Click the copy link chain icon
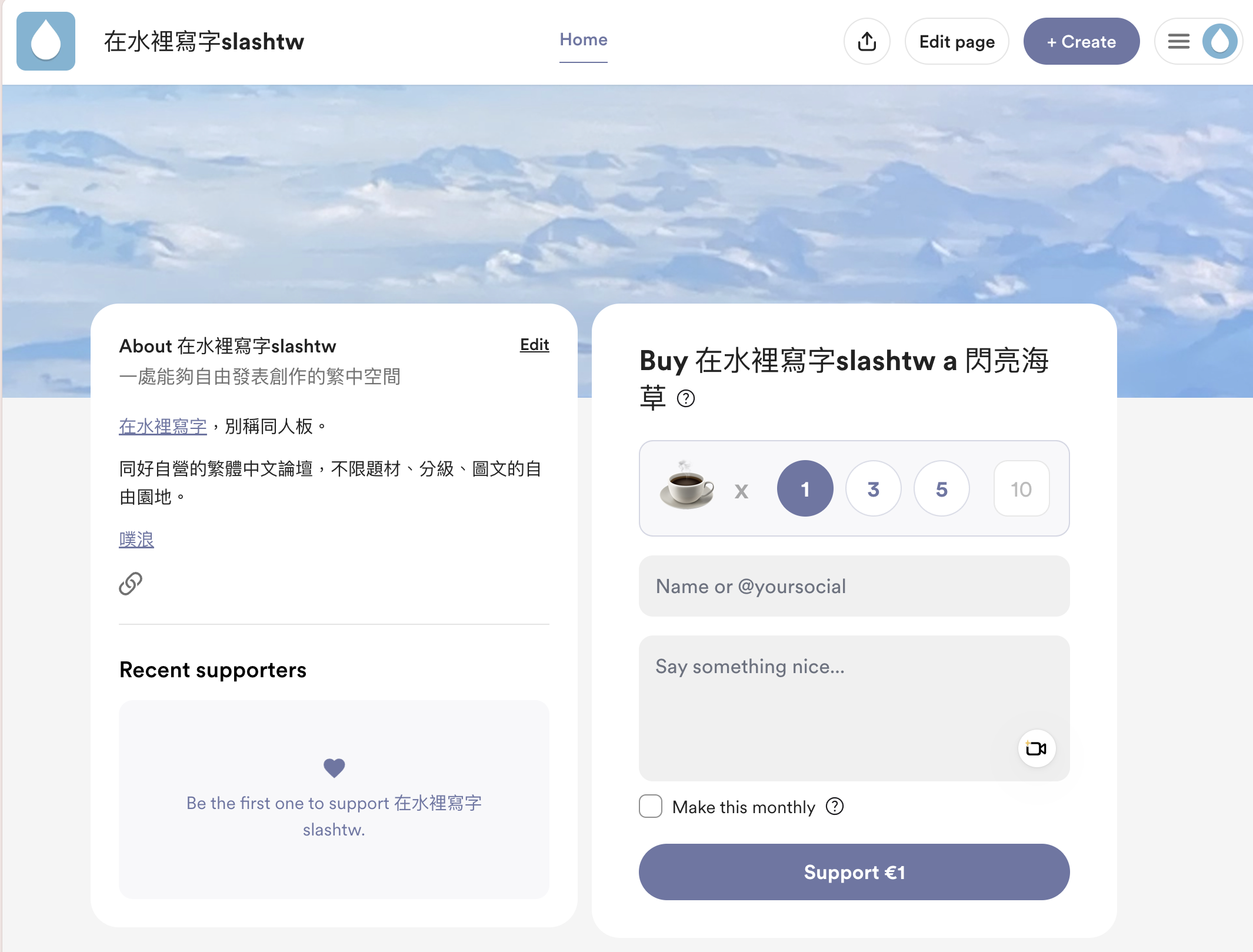1253x952 pixels. (x=131, y=584)
